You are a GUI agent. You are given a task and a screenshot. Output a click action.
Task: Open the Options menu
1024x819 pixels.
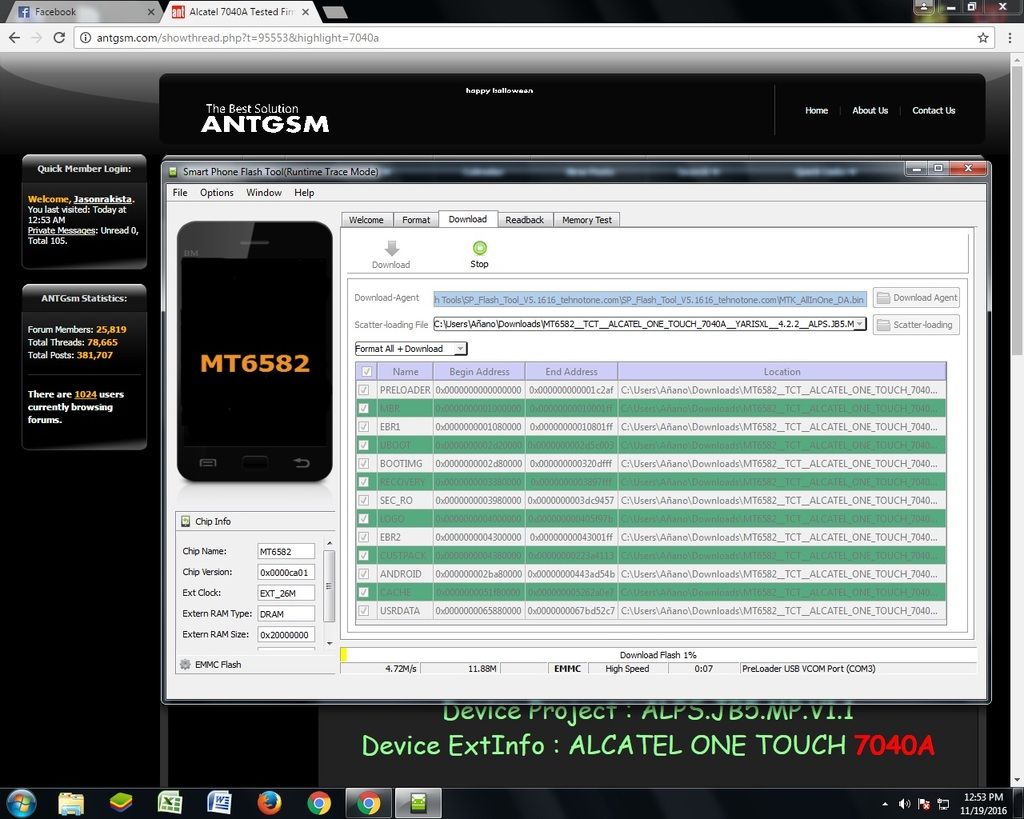tap(216, 193)
